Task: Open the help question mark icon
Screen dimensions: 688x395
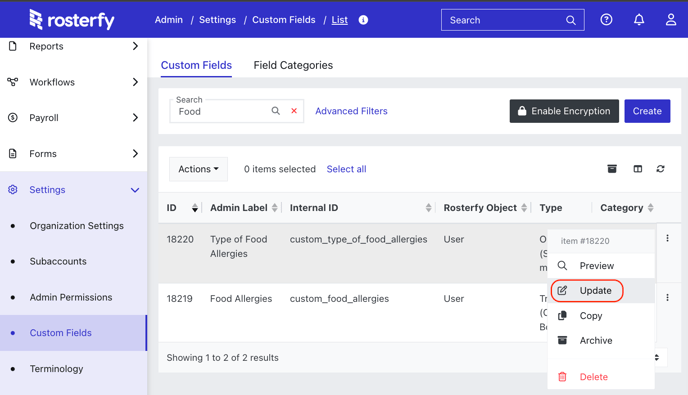Action: point(606,20)
